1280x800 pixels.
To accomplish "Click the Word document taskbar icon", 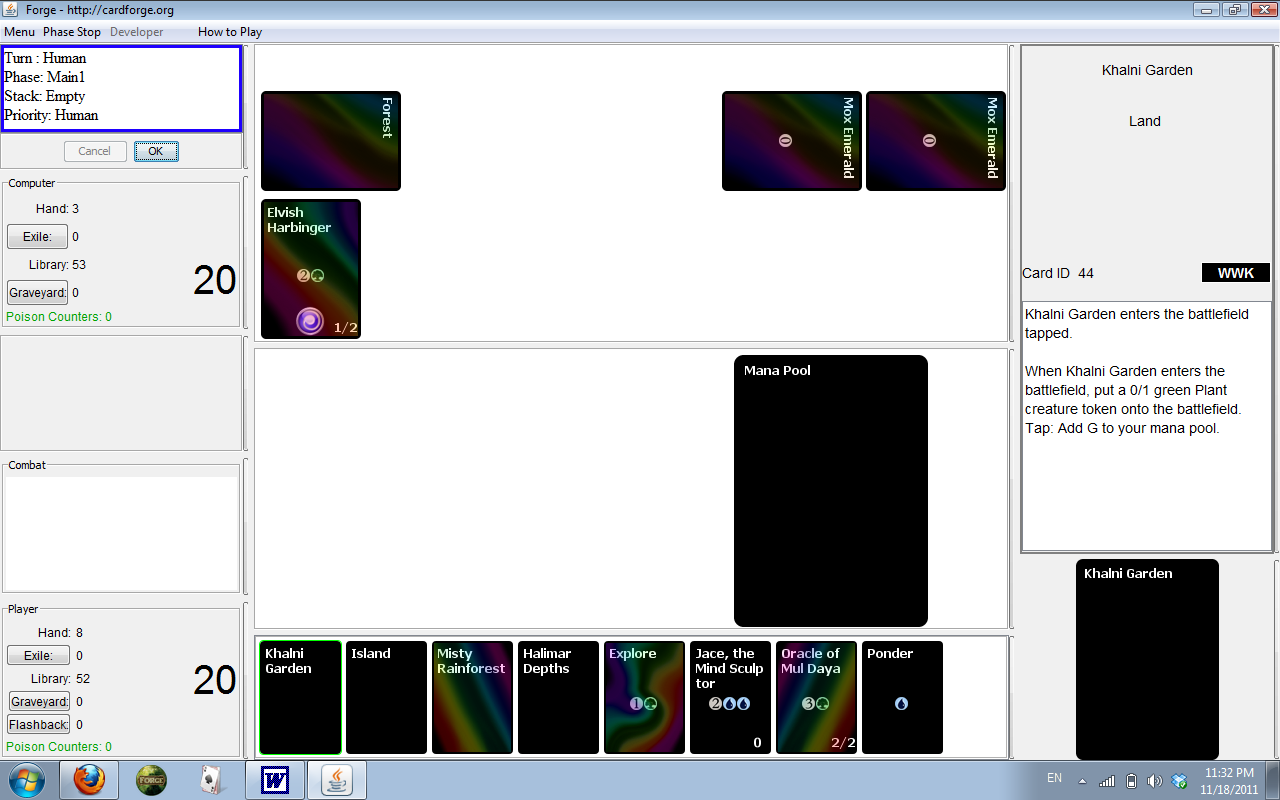I will [x=274, y=780].
